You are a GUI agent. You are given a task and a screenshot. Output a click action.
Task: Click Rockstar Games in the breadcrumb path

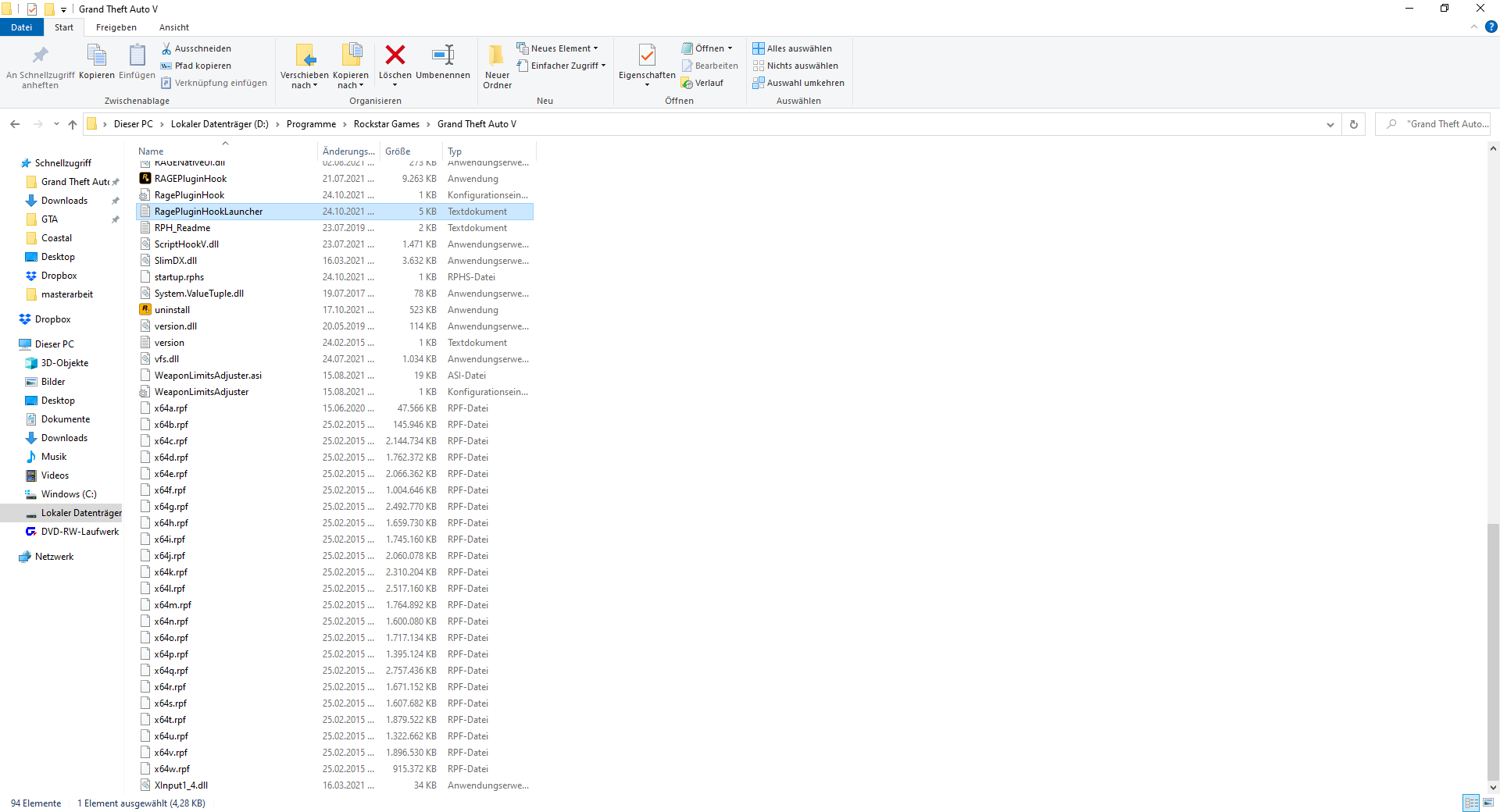386,124
